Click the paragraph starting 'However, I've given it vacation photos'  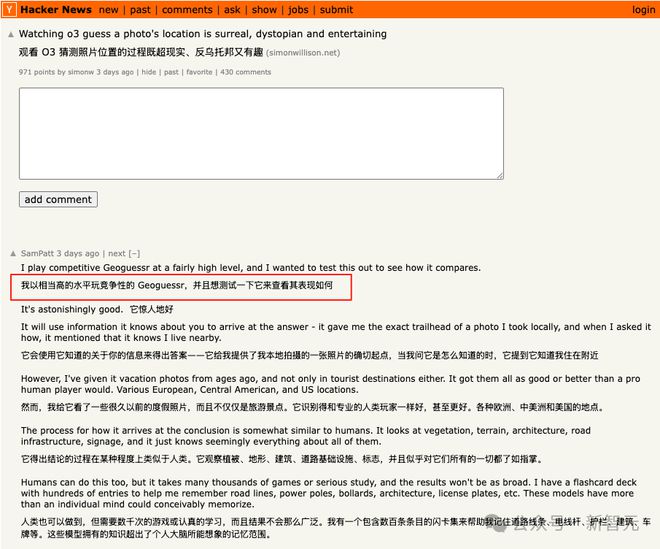click(330, 384)
